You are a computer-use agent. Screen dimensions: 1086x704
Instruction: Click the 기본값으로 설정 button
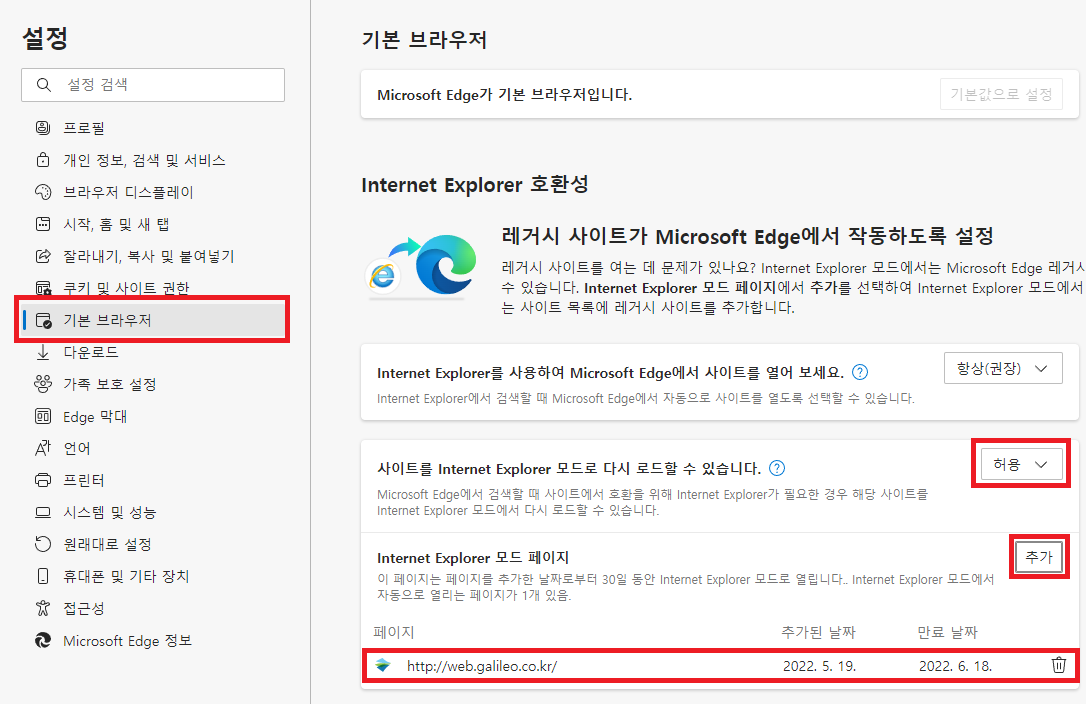pyautogui.click(x=1000, y=95)
